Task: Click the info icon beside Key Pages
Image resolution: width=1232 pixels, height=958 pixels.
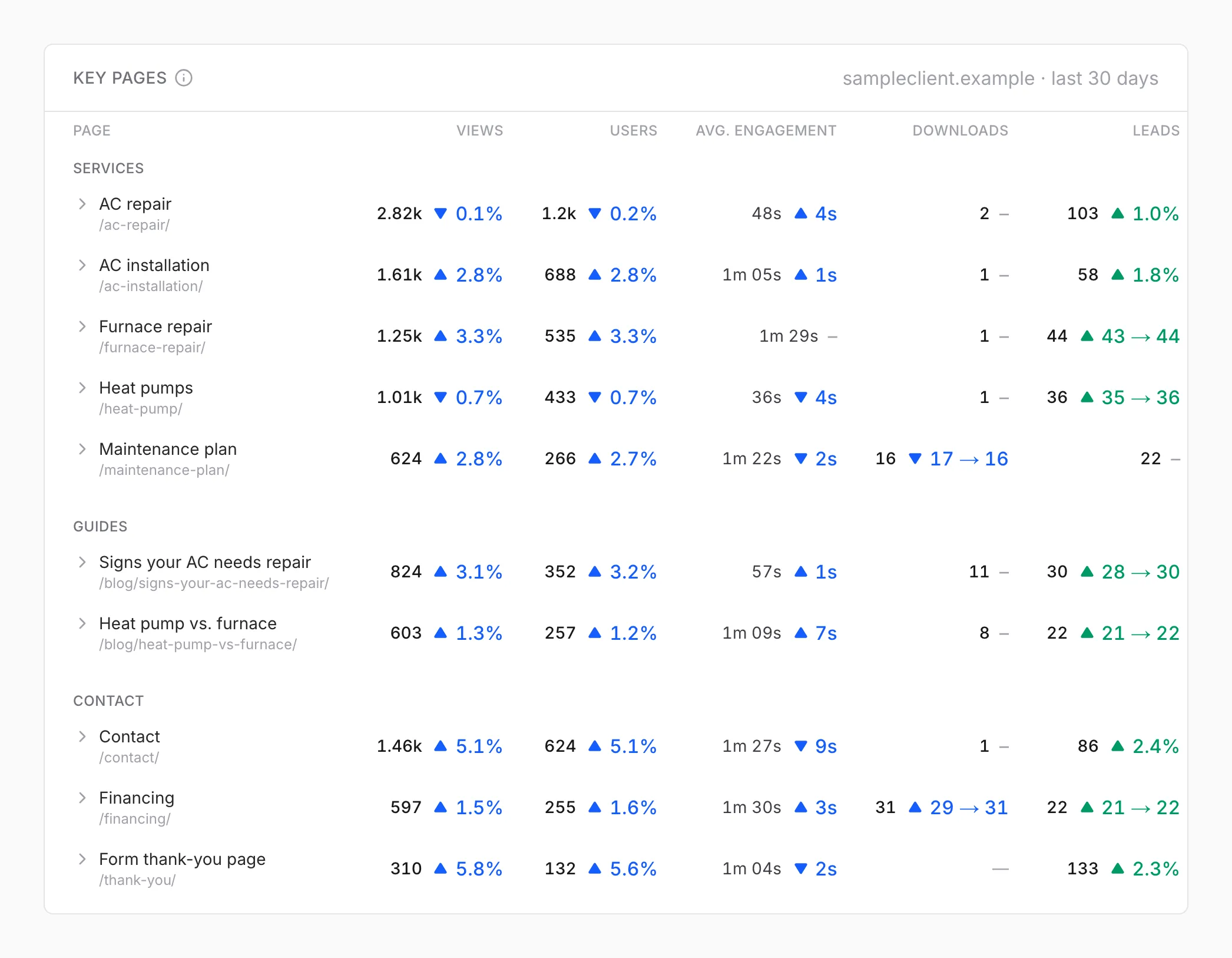Action: click(184, 78)
